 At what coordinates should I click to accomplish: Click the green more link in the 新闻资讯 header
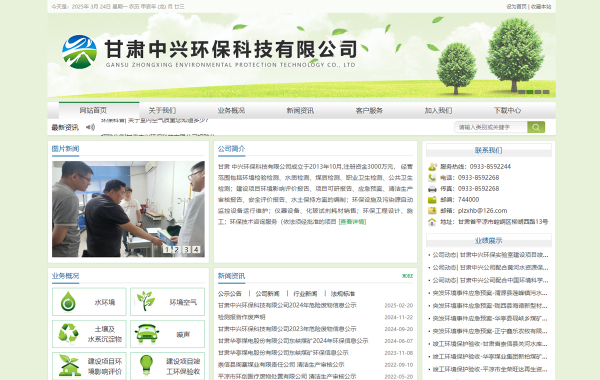click(408, 276)
